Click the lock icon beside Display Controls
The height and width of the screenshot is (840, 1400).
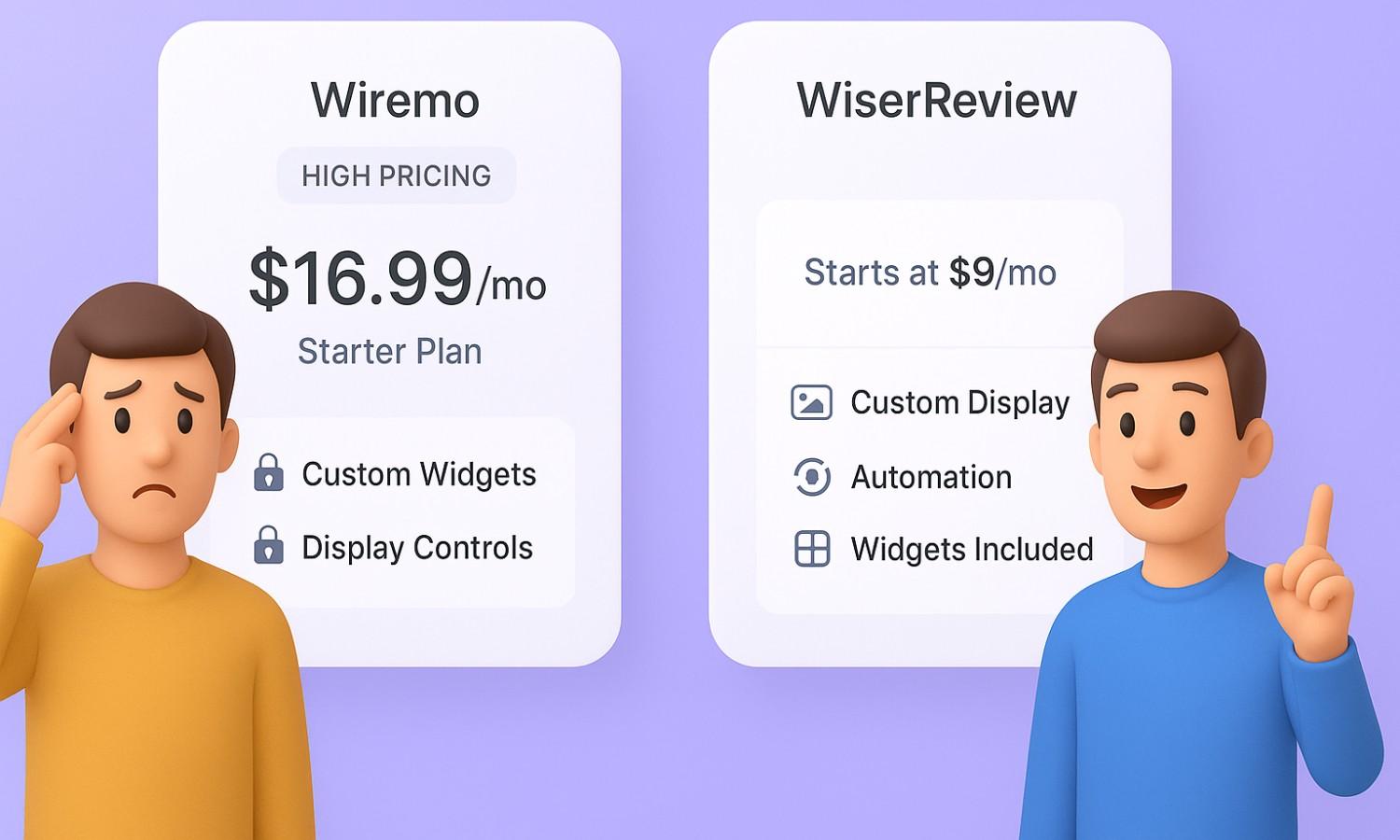[x=269, y=545]
